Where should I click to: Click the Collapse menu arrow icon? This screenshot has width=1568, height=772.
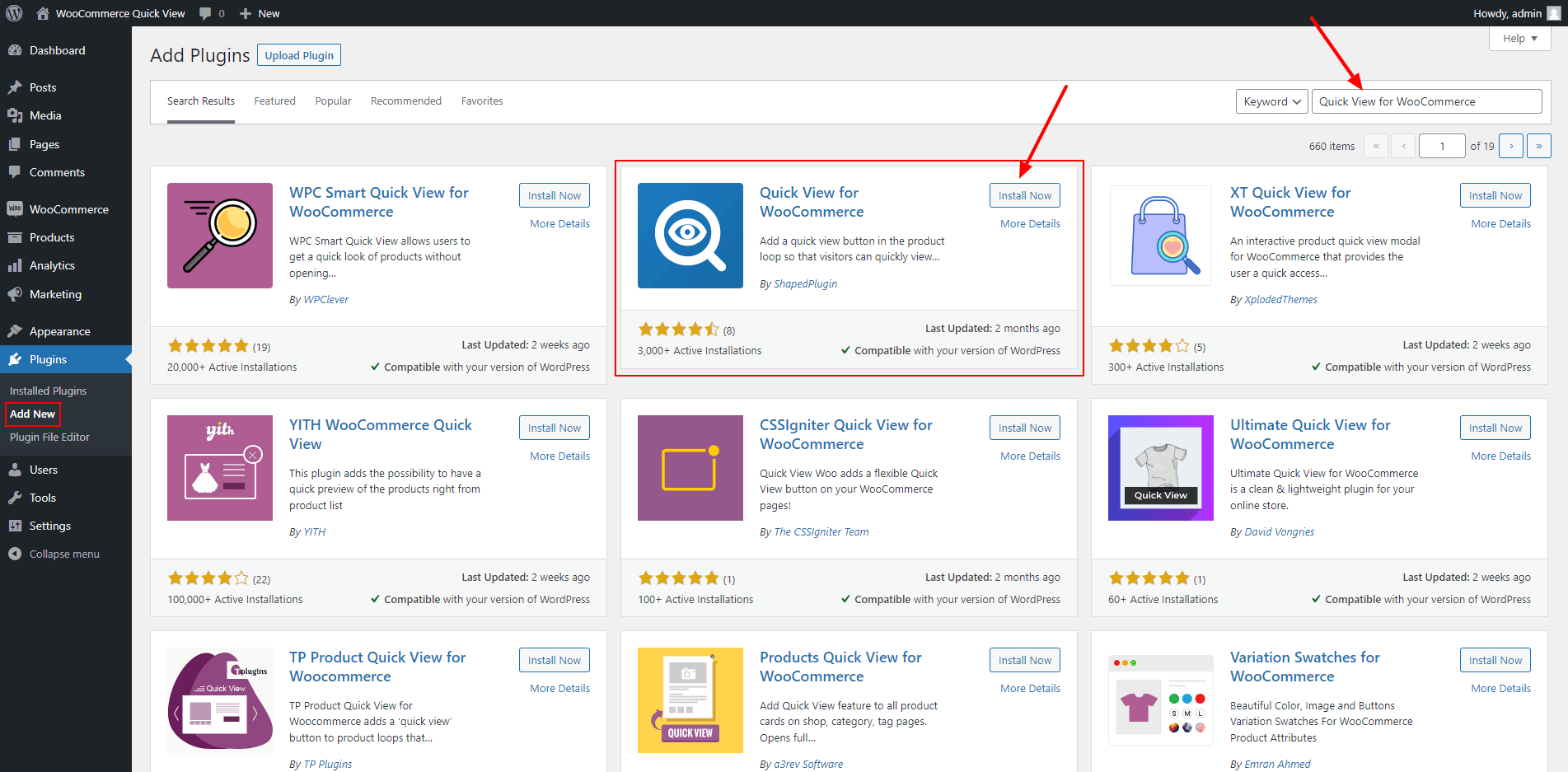[x=15, y=554]
